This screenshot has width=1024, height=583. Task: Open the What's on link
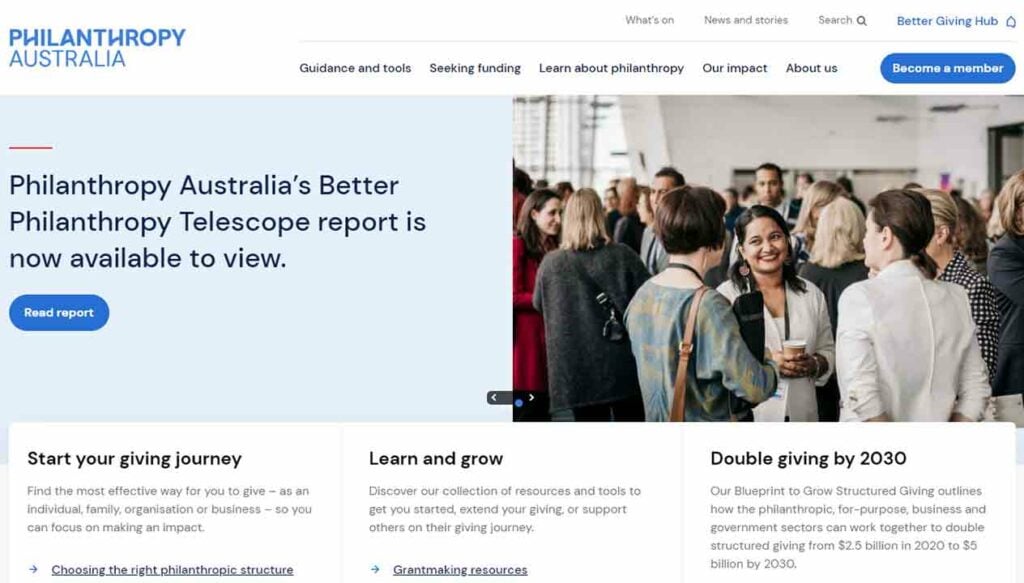[x=649, y=20]
